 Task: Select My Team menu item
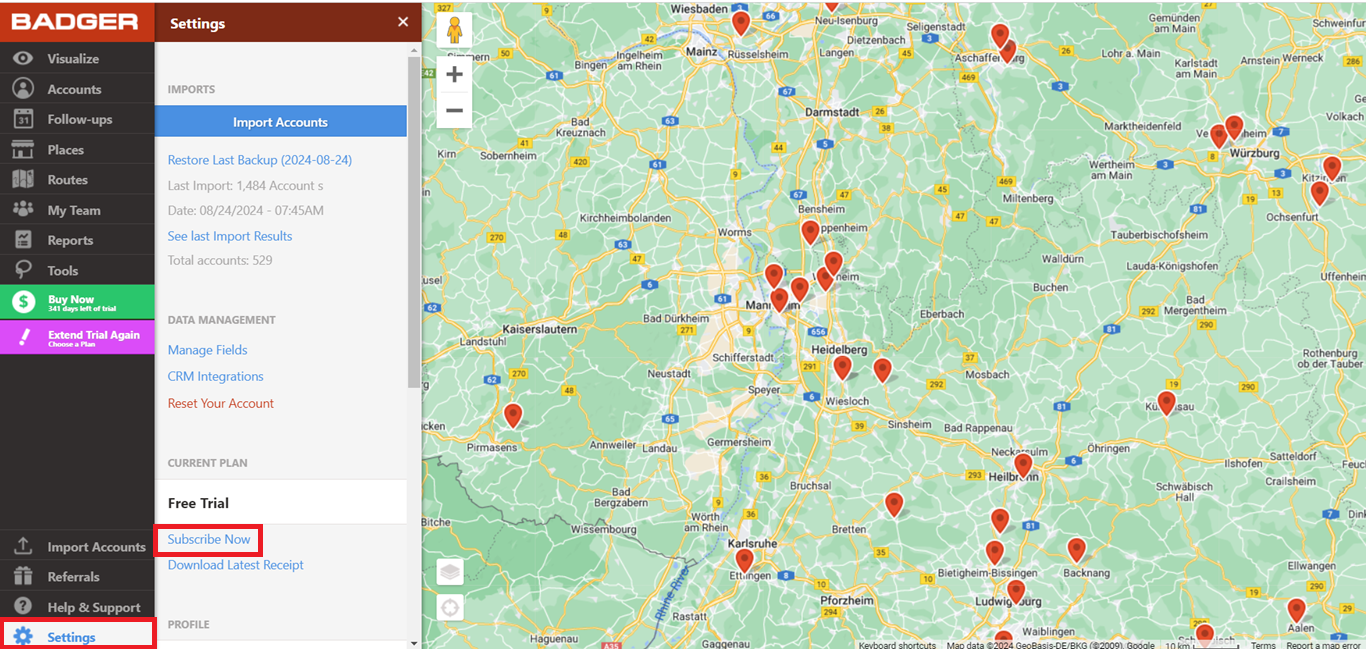point(77,210)
